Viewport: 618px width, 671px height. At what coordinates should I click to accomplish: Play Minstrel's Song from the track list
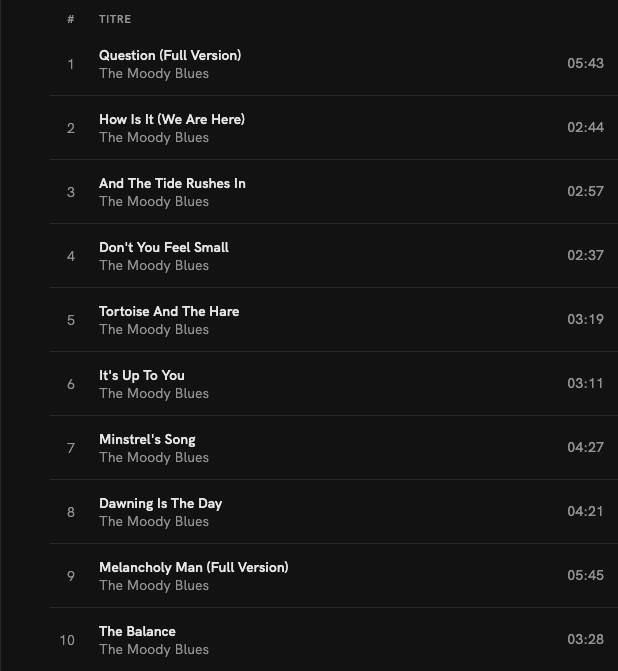pyautogui.click(x=147, y=439)
